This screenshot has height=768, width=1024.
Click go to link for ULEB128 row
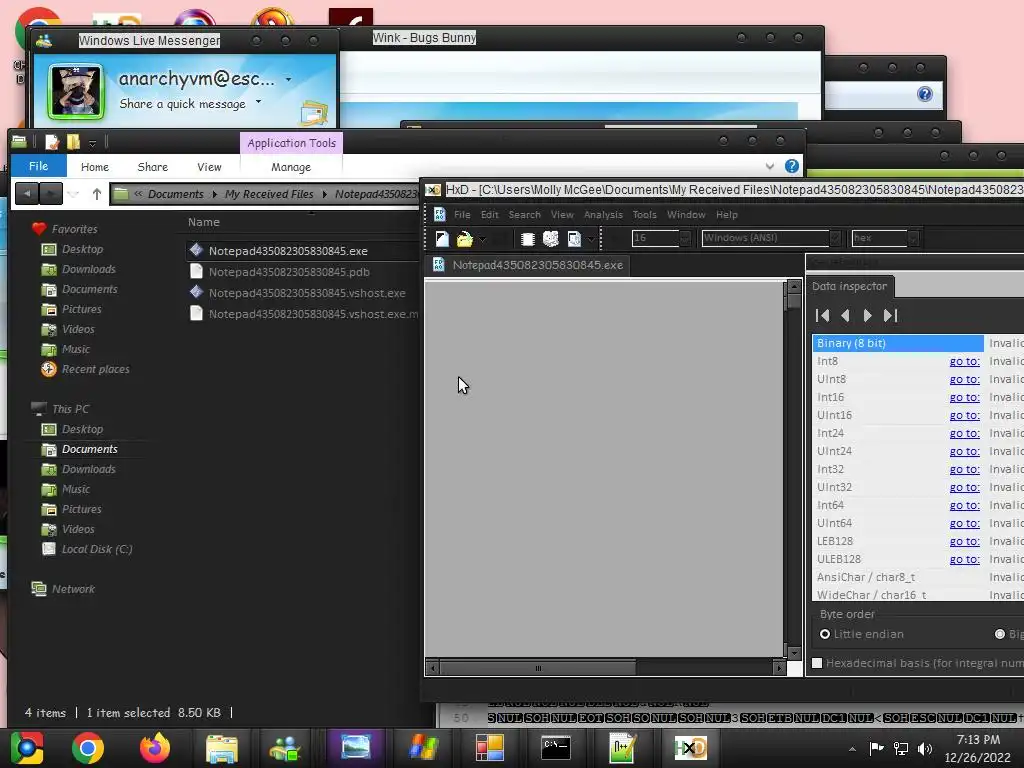tap(965, 560)
